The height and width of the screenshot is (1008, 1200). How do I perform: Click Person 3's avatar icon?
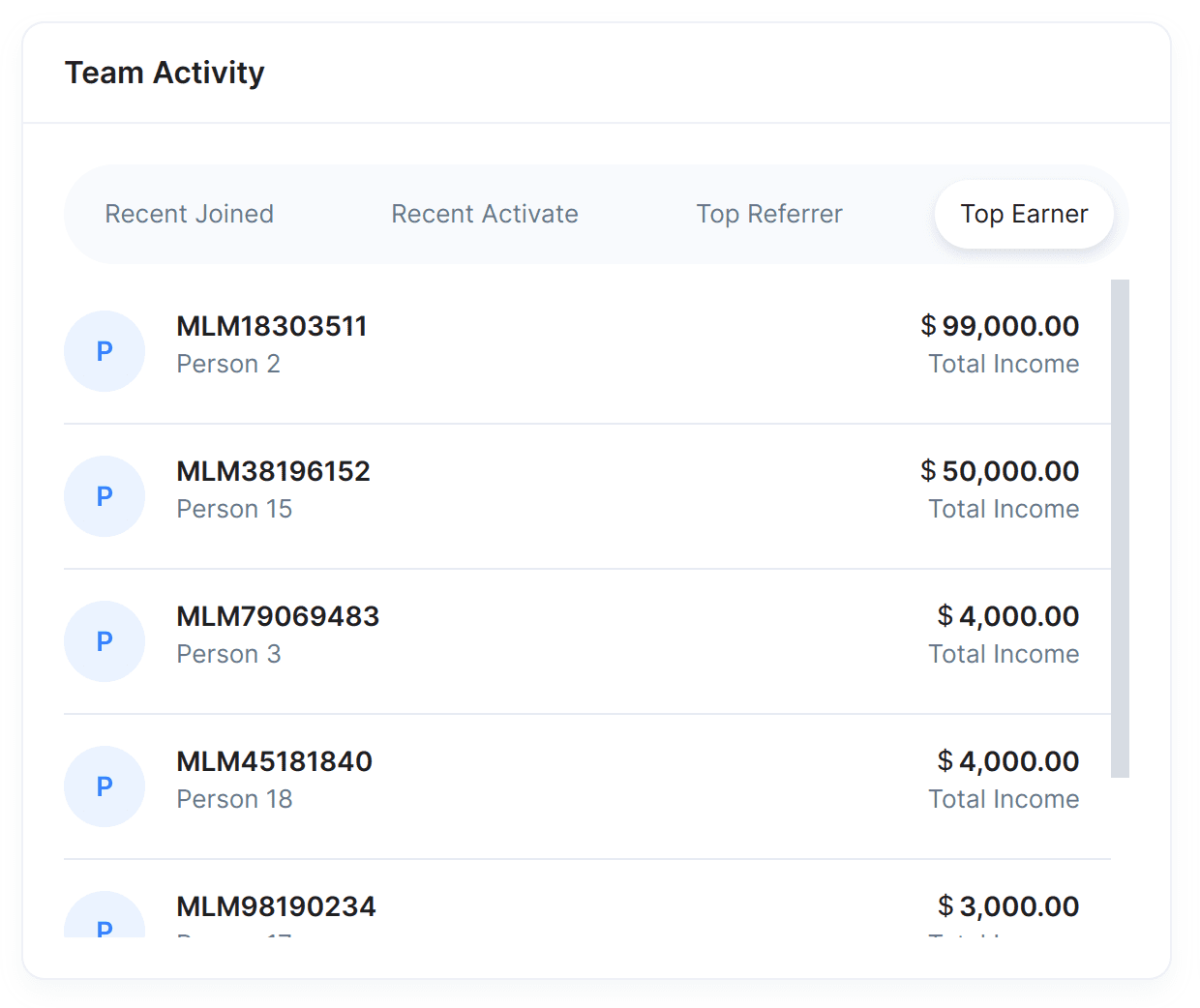tap(105, 641)
